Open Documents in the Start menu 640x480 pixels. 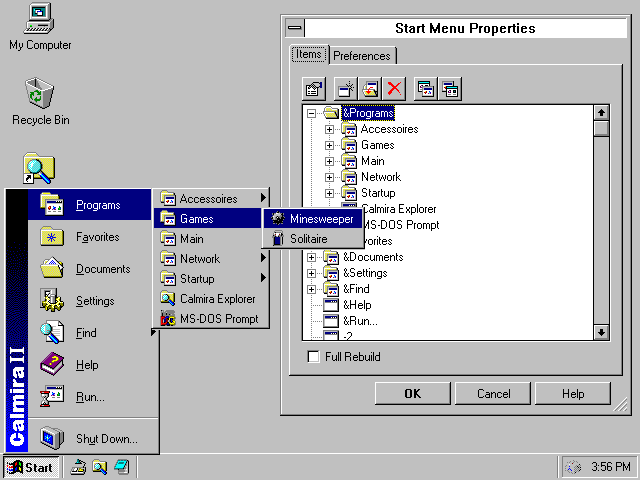pyautogui.click(x=93, y=269)
